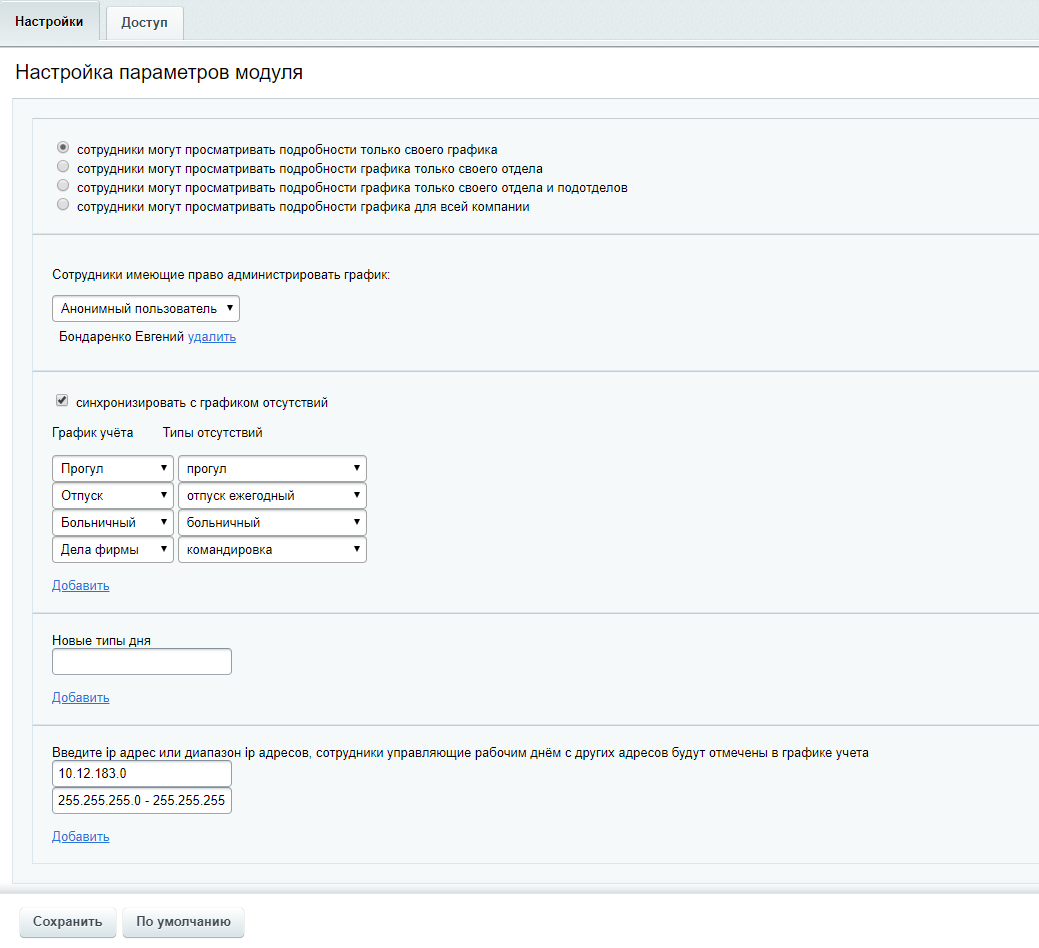The height and width of the screenshot is (948, 1039).
Task: Open the командировка absence type dropdown
Action: pos(272,549)
